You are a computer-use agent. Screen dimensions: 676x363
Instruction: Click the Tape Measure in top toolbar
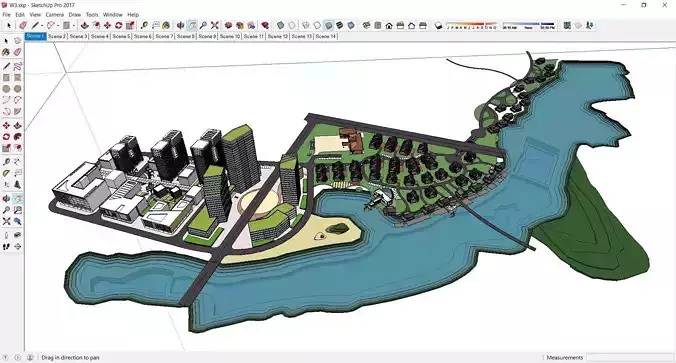(144, 25)
